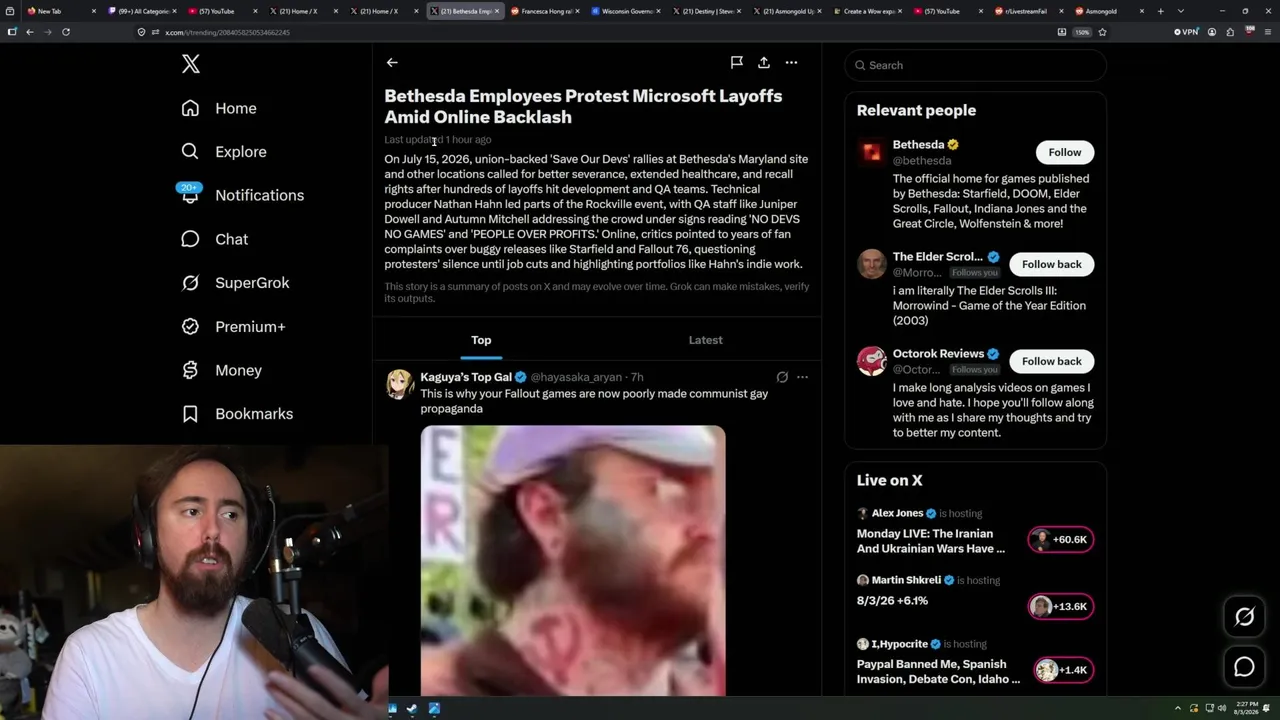
Task: Open the Explore search page
Action: (224, 152)
